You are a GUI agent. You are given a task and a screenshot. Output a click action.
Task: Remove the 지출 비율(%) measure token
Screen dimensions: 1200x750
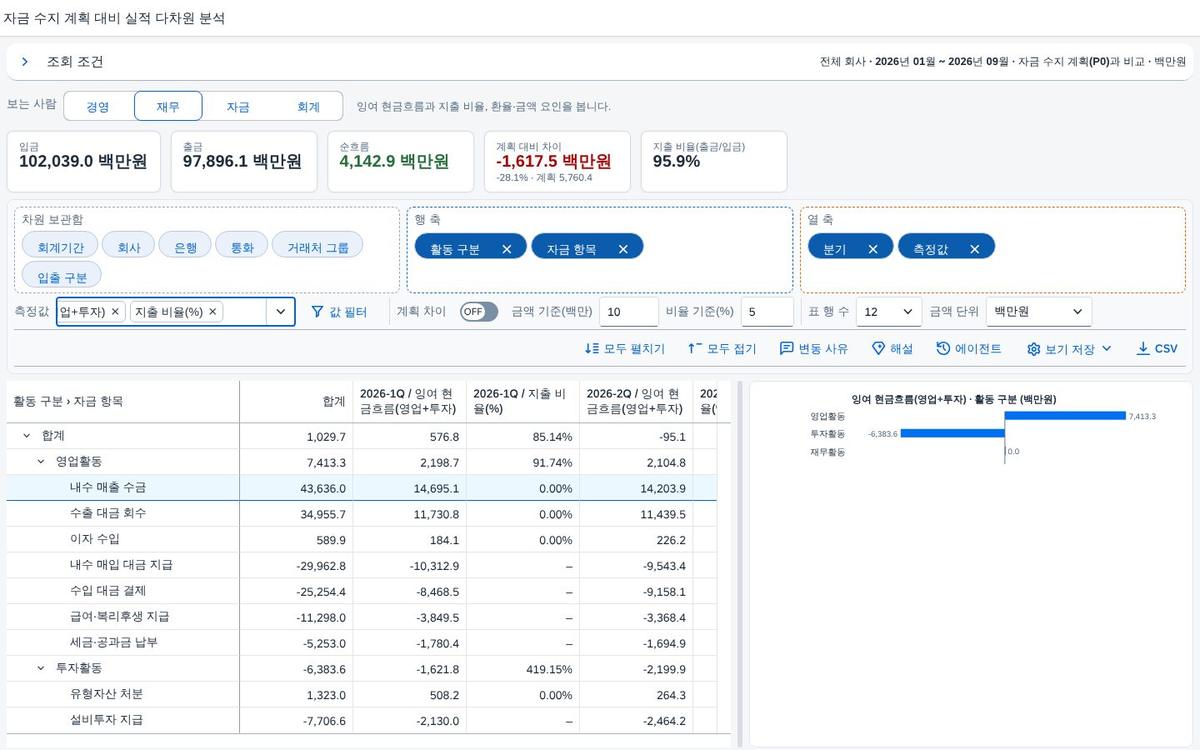[x=212, y=312]
